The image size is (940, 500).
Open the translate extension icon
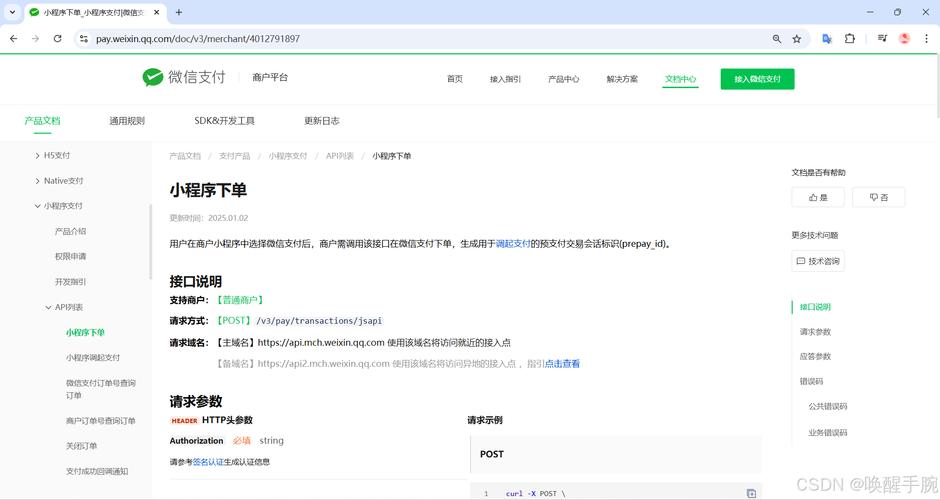click(x=827, y=38)
